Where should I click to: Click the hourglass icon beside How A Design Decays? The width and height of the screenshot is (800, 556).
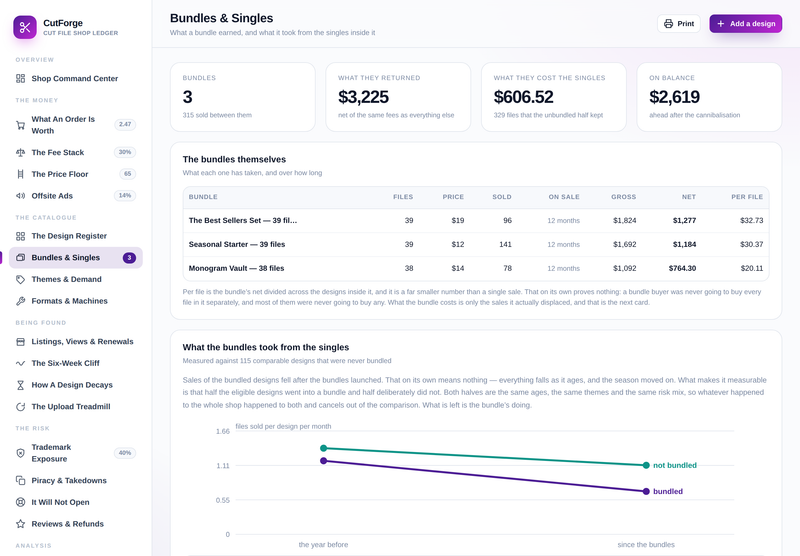point(20,385)
